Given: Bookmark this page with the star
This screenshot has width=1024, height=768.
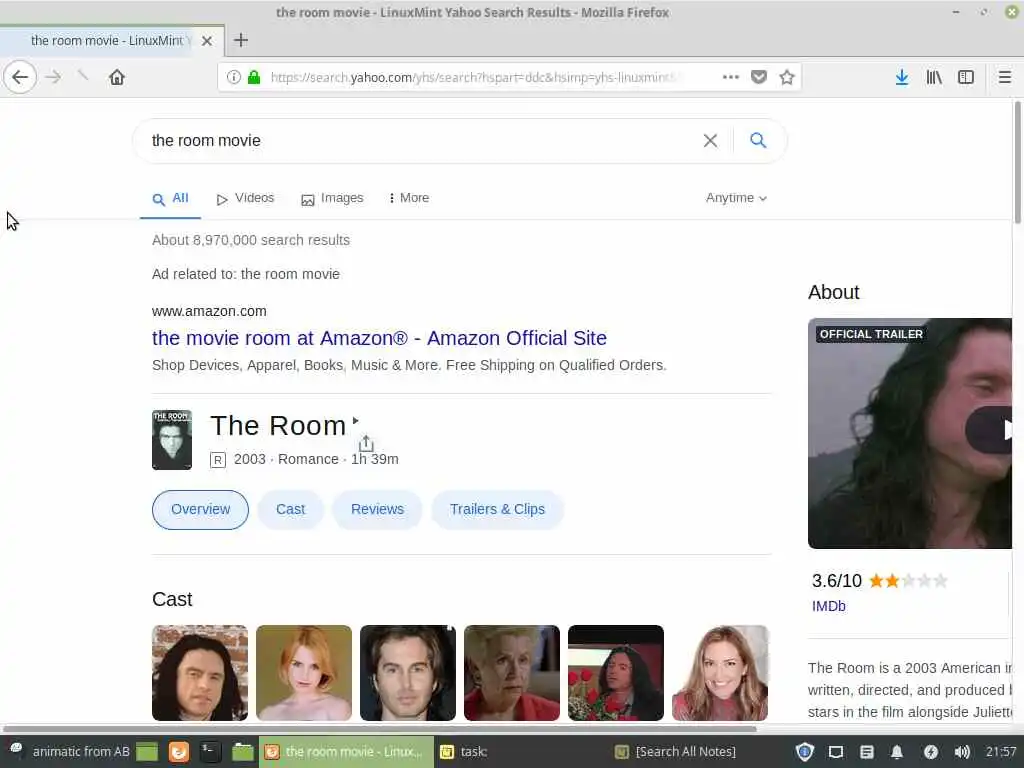Looking at the screenshot, I should 787,77.
